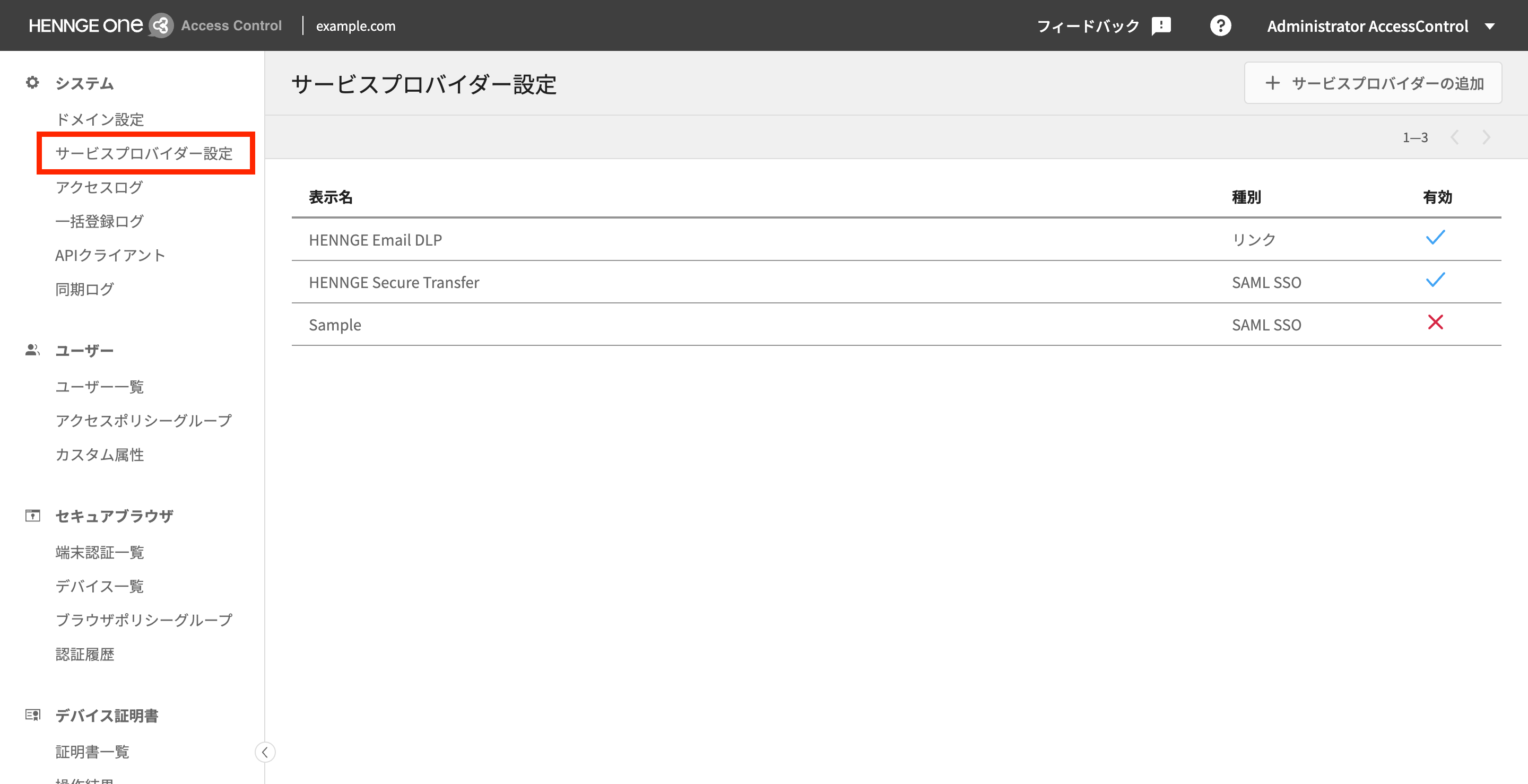
Task: Open 一括登録ログ in the sidebar
Action: tap(99, 221)
